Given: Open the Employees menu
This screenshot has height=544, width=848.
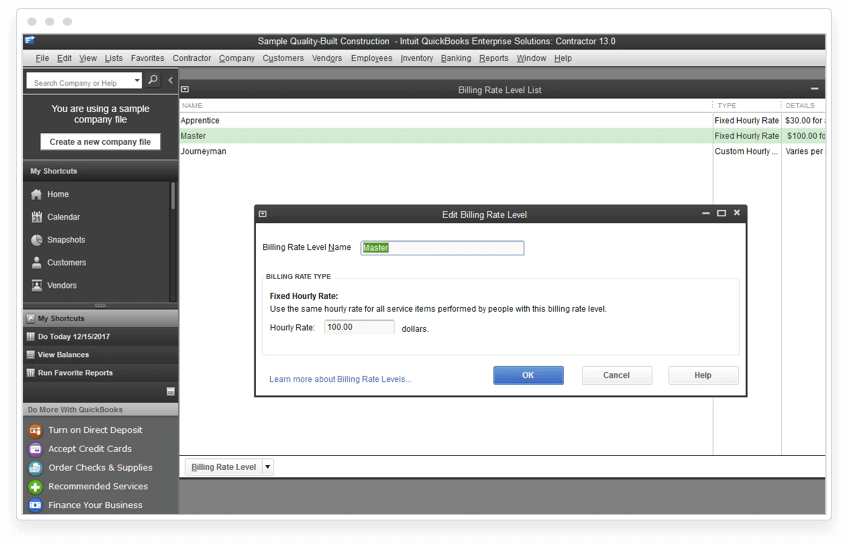Looking at the screenshot, I should 372,58.
